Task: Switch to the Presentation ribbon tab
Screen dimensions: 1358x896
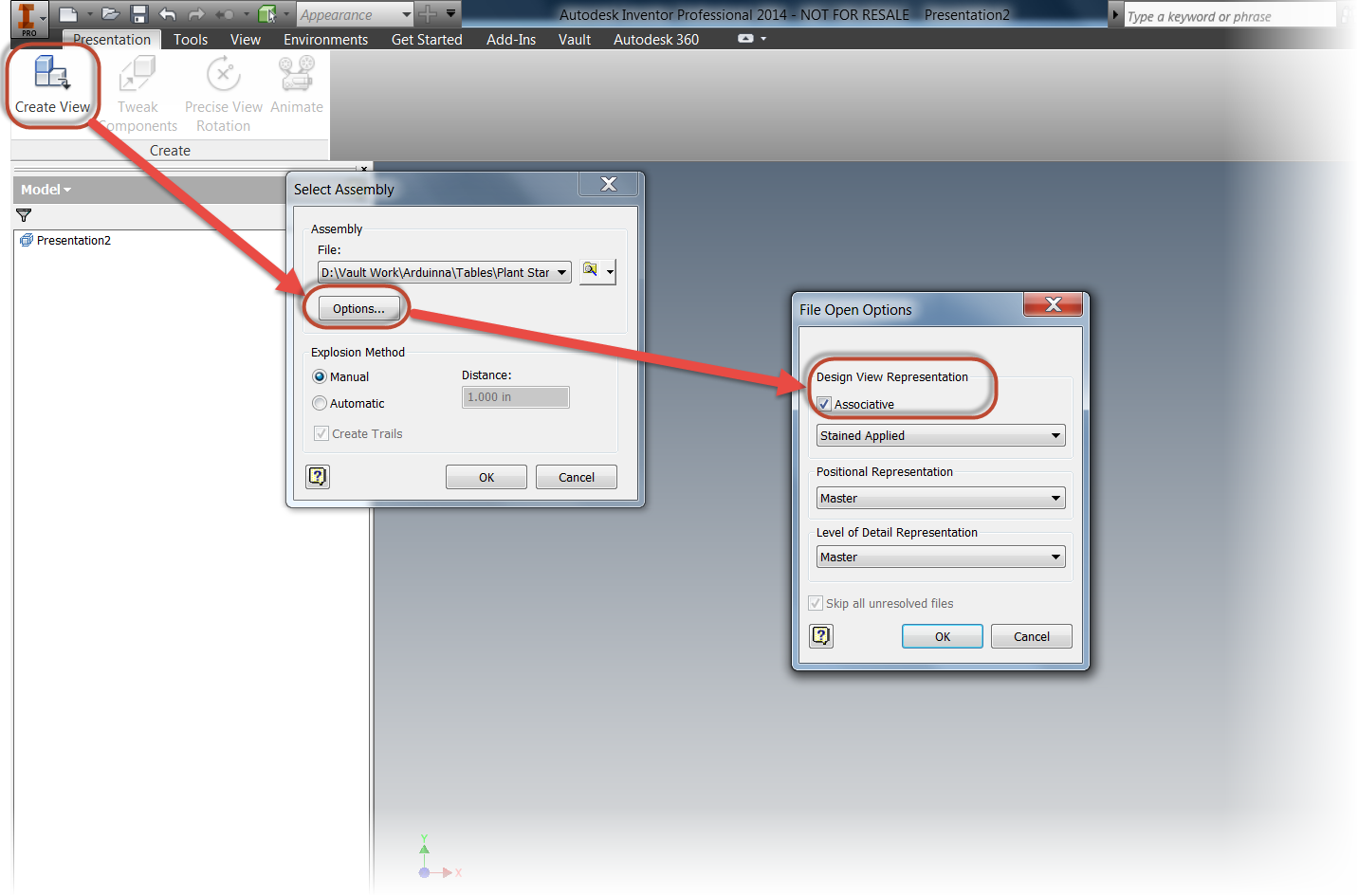Action: [112, 39]
